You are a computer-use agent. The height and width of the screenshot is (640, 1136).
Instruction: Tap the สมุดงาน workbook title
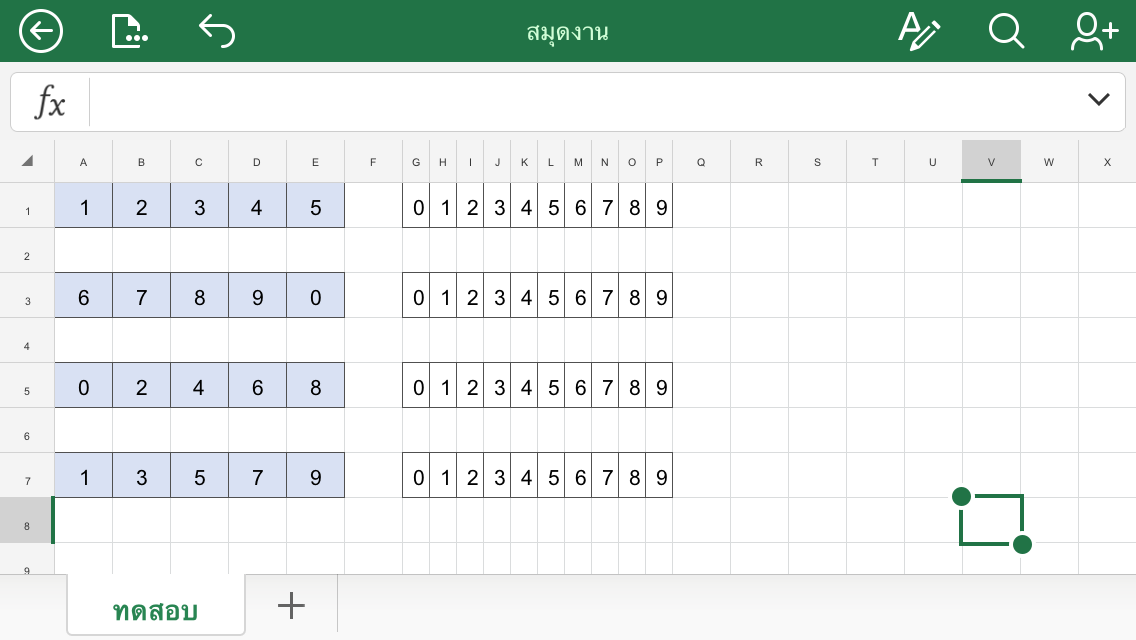pos(568,32)
